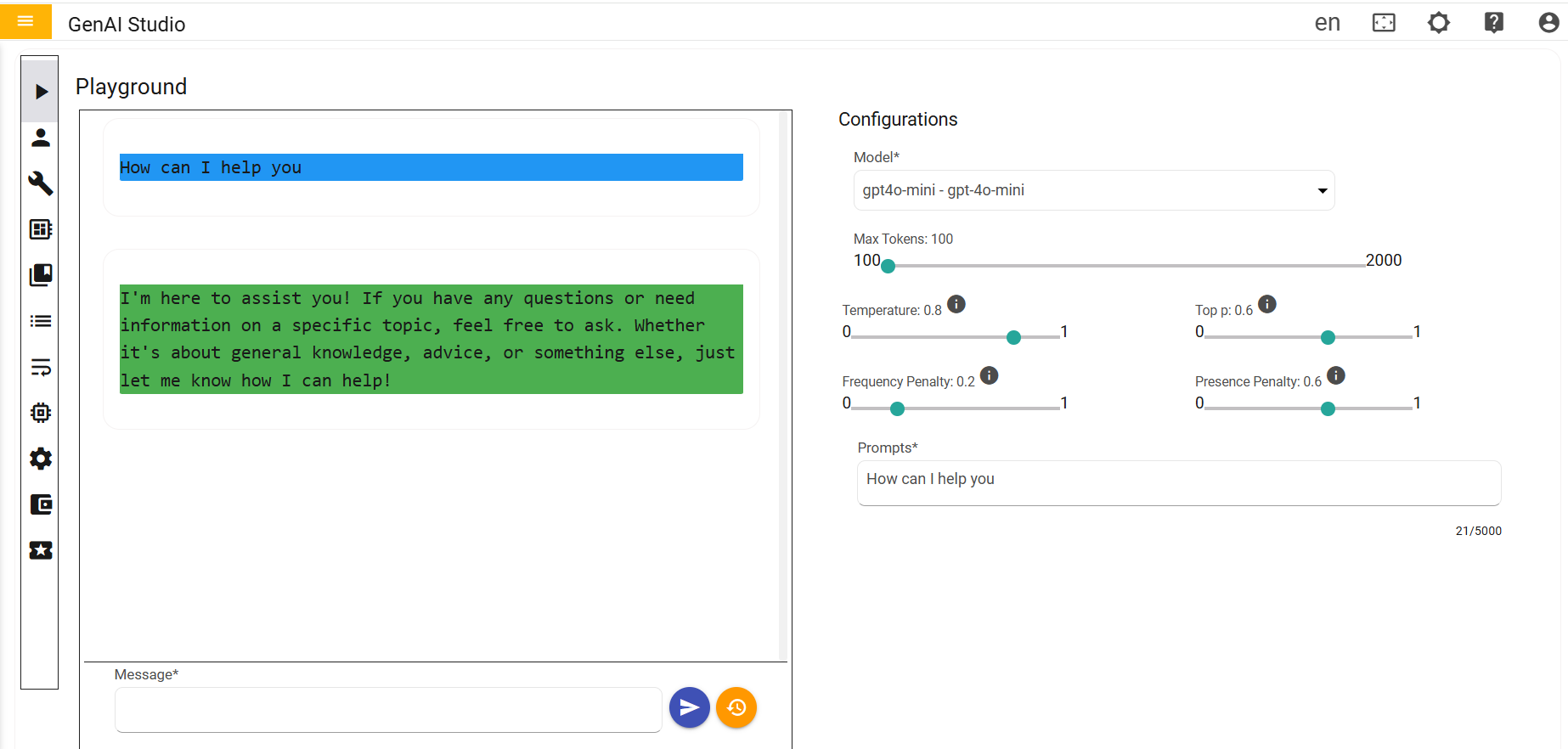Click the 2000 max tokens value
This screenshot has width=1568, height=749.
[1384, 260]
